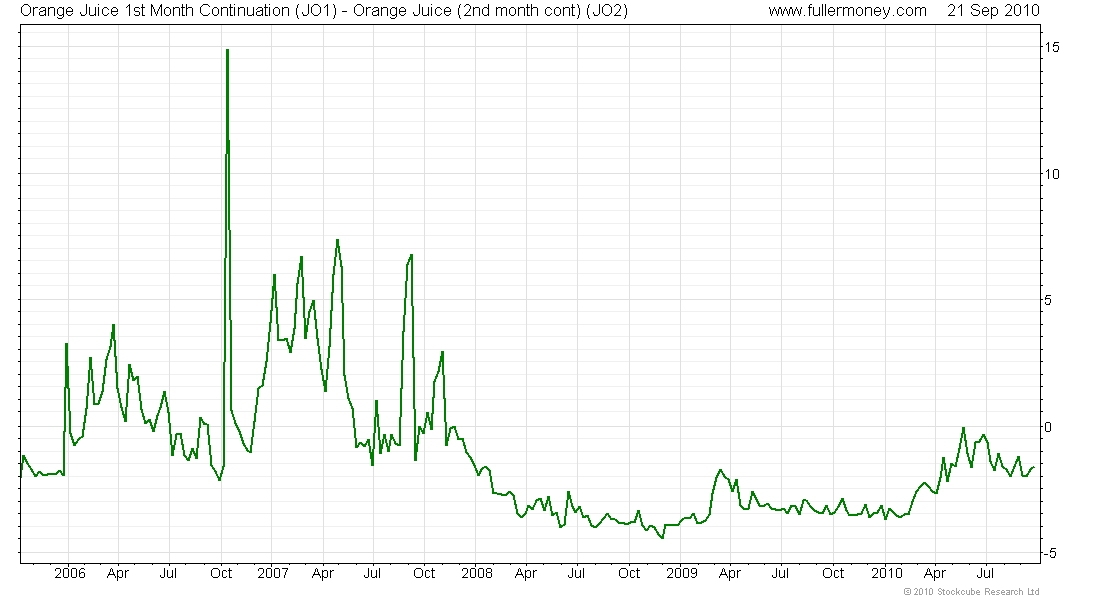Viewport: 1100px width, 600px height.
Task: Click the Jul label after 2009
Action: (780, 573)
